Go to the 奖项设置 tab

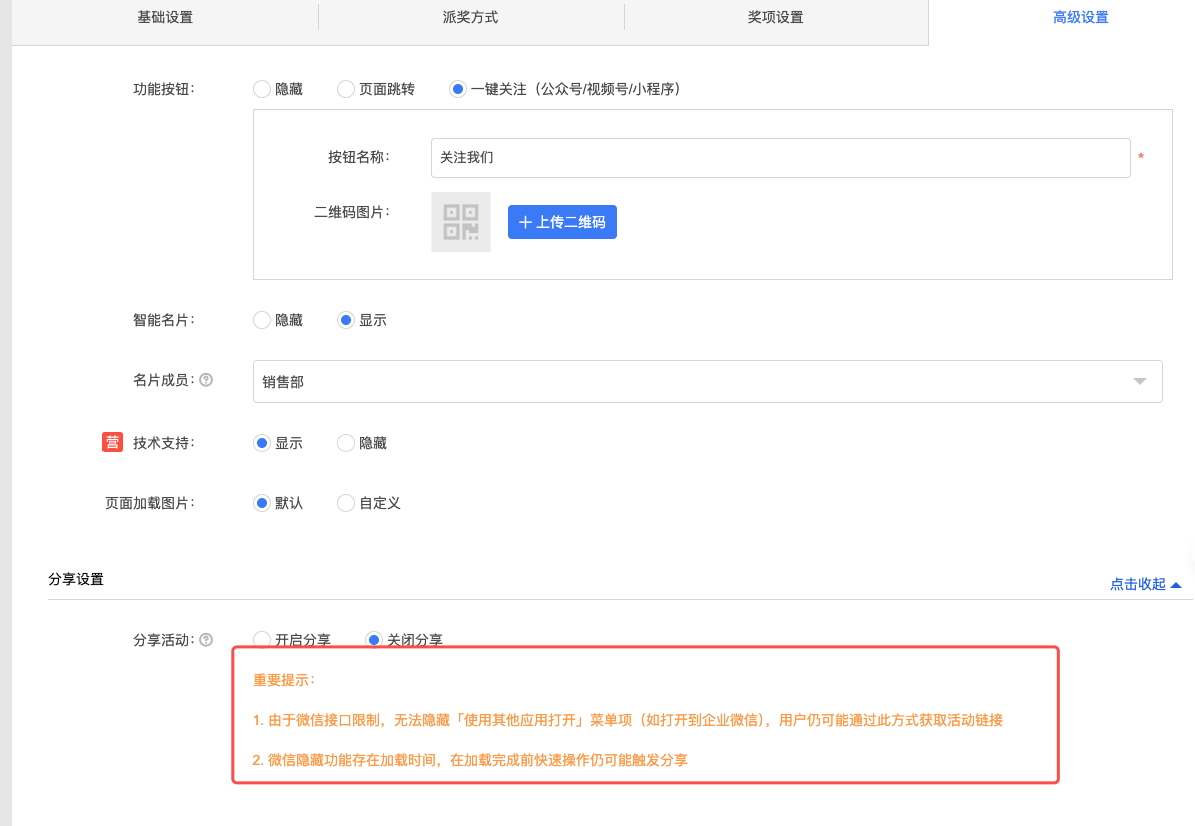coord(775,17)
